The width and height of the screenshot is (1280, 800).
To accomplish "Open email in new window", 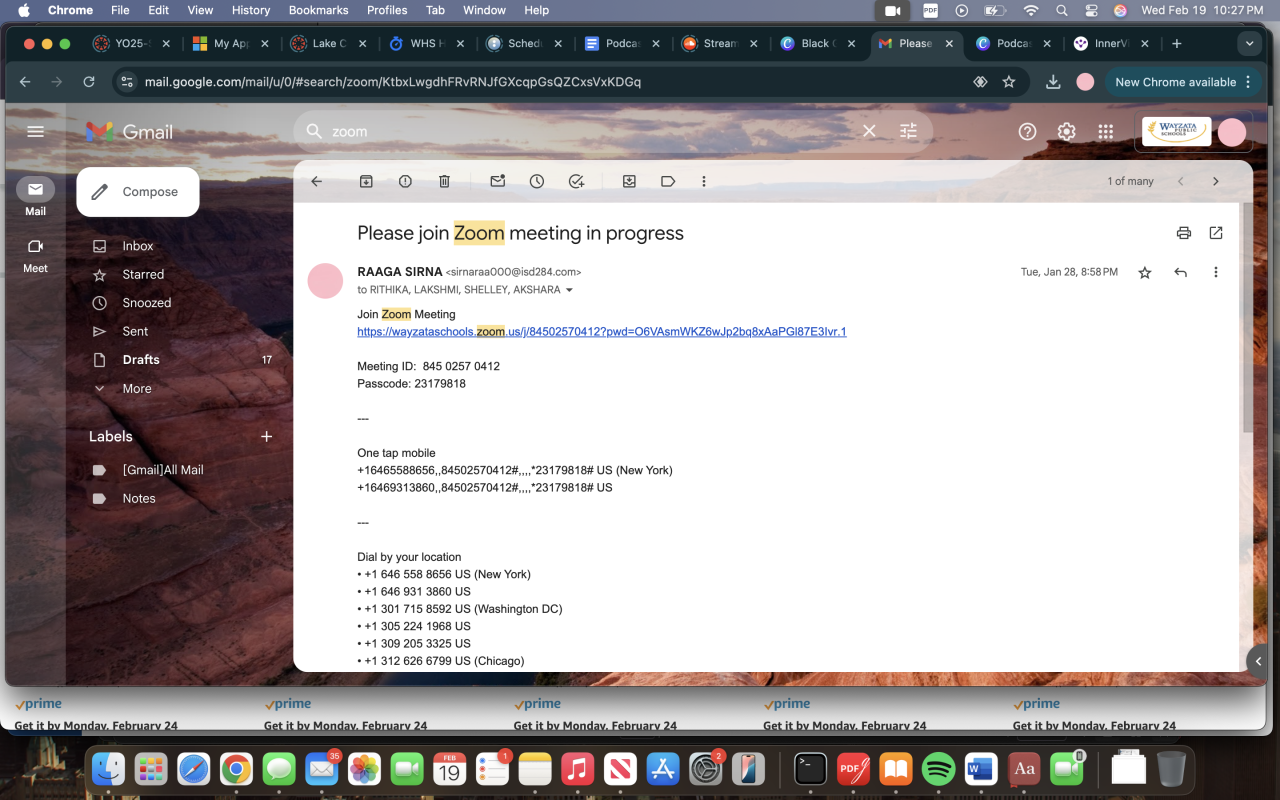I will (x=1216, y=233).
